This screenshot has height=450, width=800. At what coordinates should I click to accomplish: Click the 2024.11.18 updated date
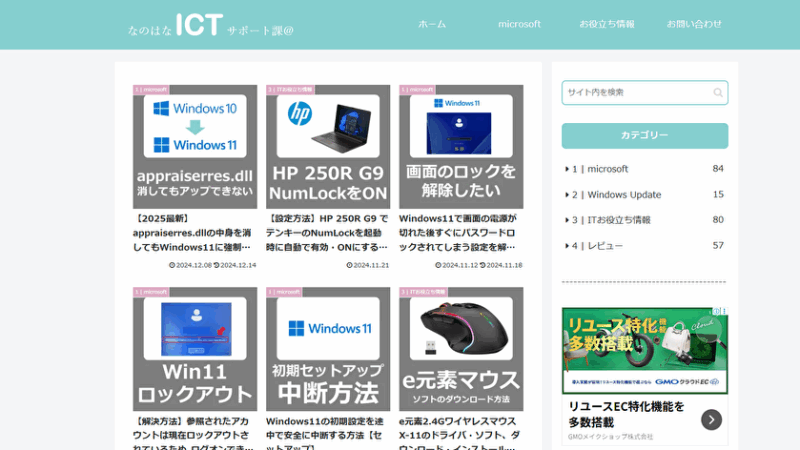tap(501, 265)
